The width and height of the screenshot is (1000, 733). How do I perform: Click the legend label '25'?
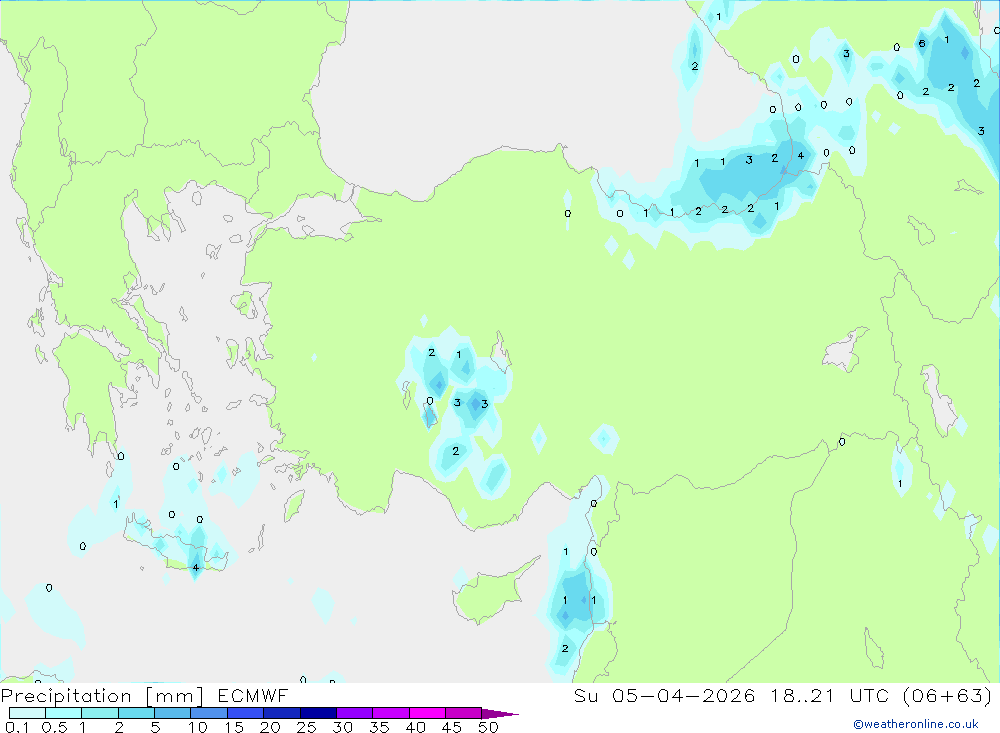(x=307, y=727)
